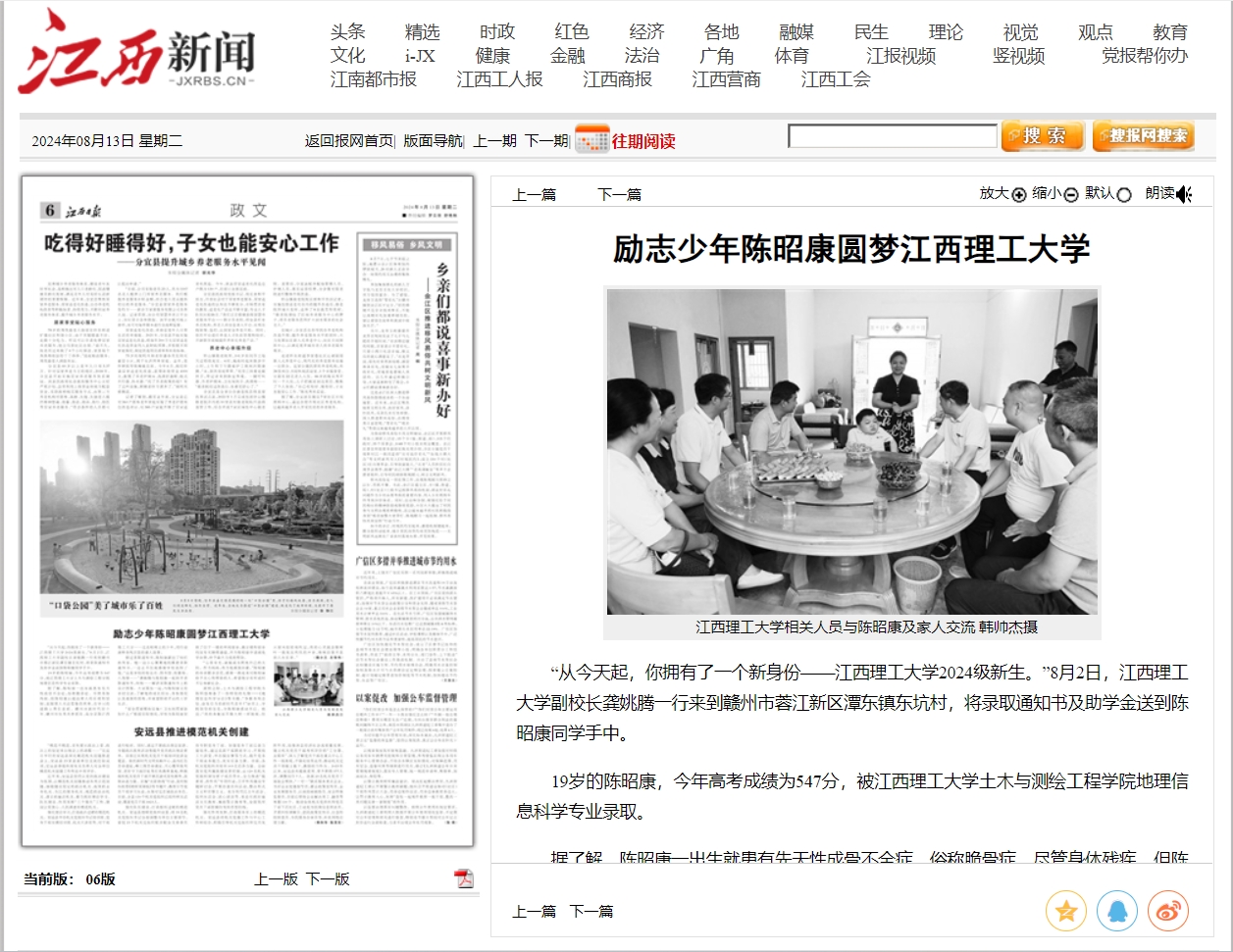Open the 版面导航 page navigation menu
This screenshot has height=952, width=1233.
tap(432, 141)
